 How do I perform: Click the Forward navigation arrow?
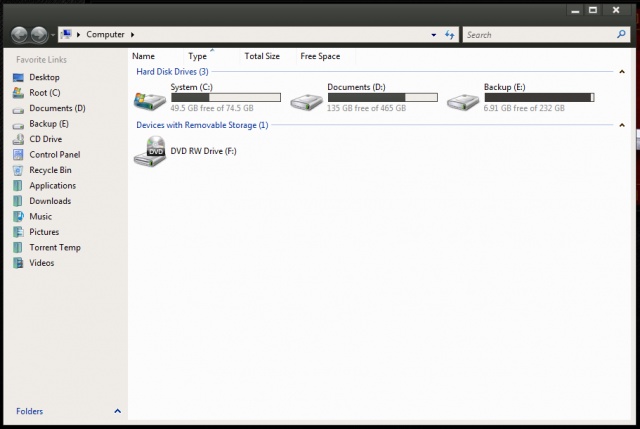tap(39, 35)
